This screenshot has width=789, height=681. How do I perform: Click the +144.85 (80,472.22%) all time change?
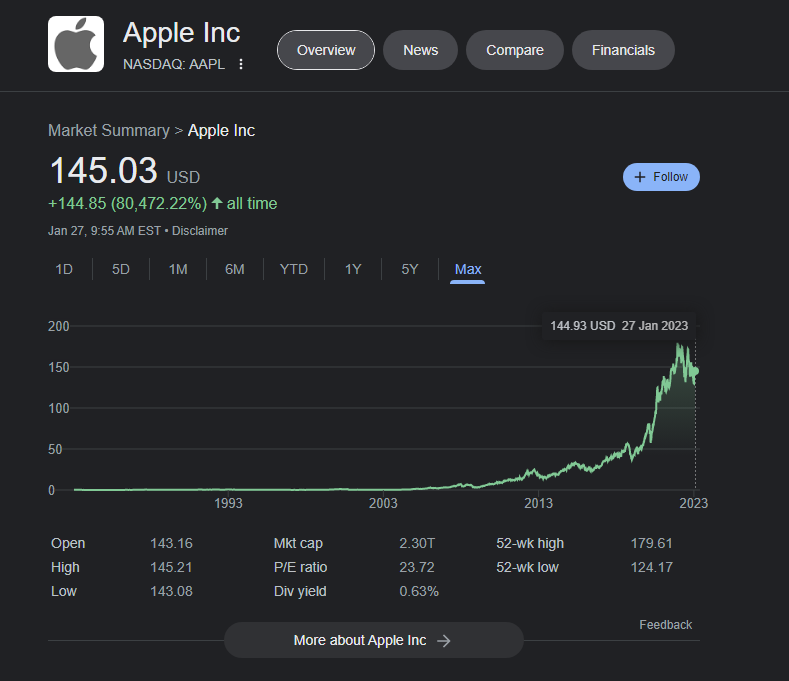[163, 203]
